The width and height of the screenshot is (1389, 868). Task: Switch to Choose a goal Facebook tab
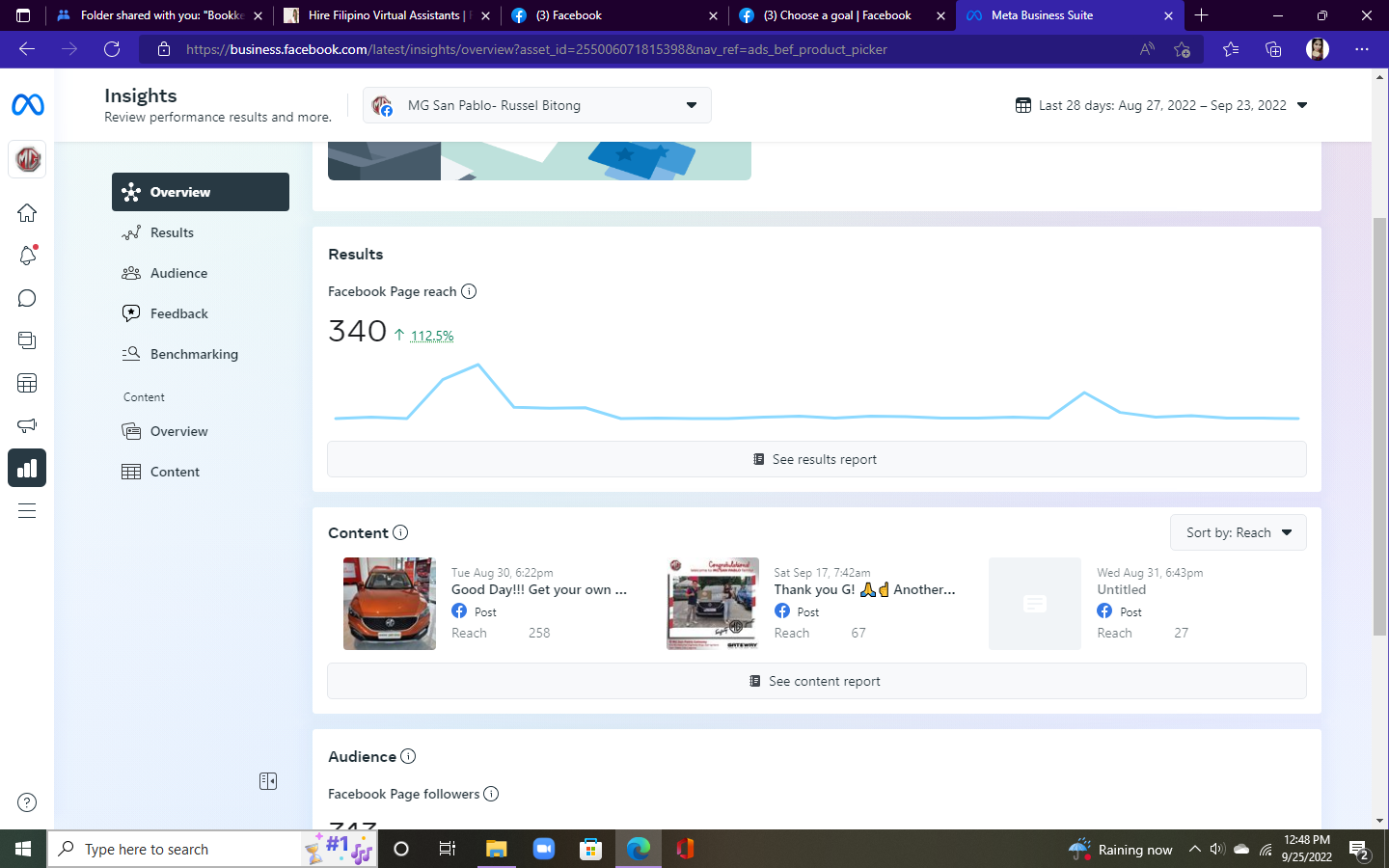tap(841, 15)
